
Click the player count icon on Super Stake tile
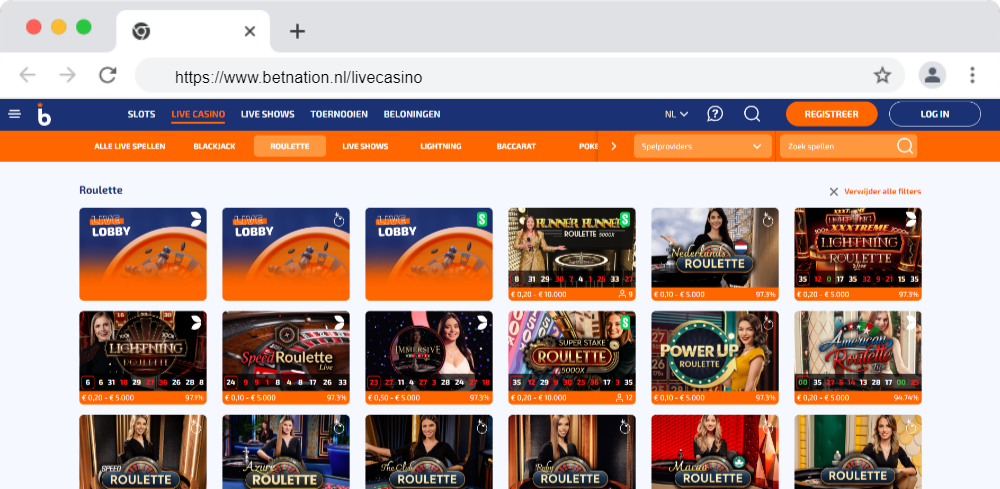[x=619, y=398]
